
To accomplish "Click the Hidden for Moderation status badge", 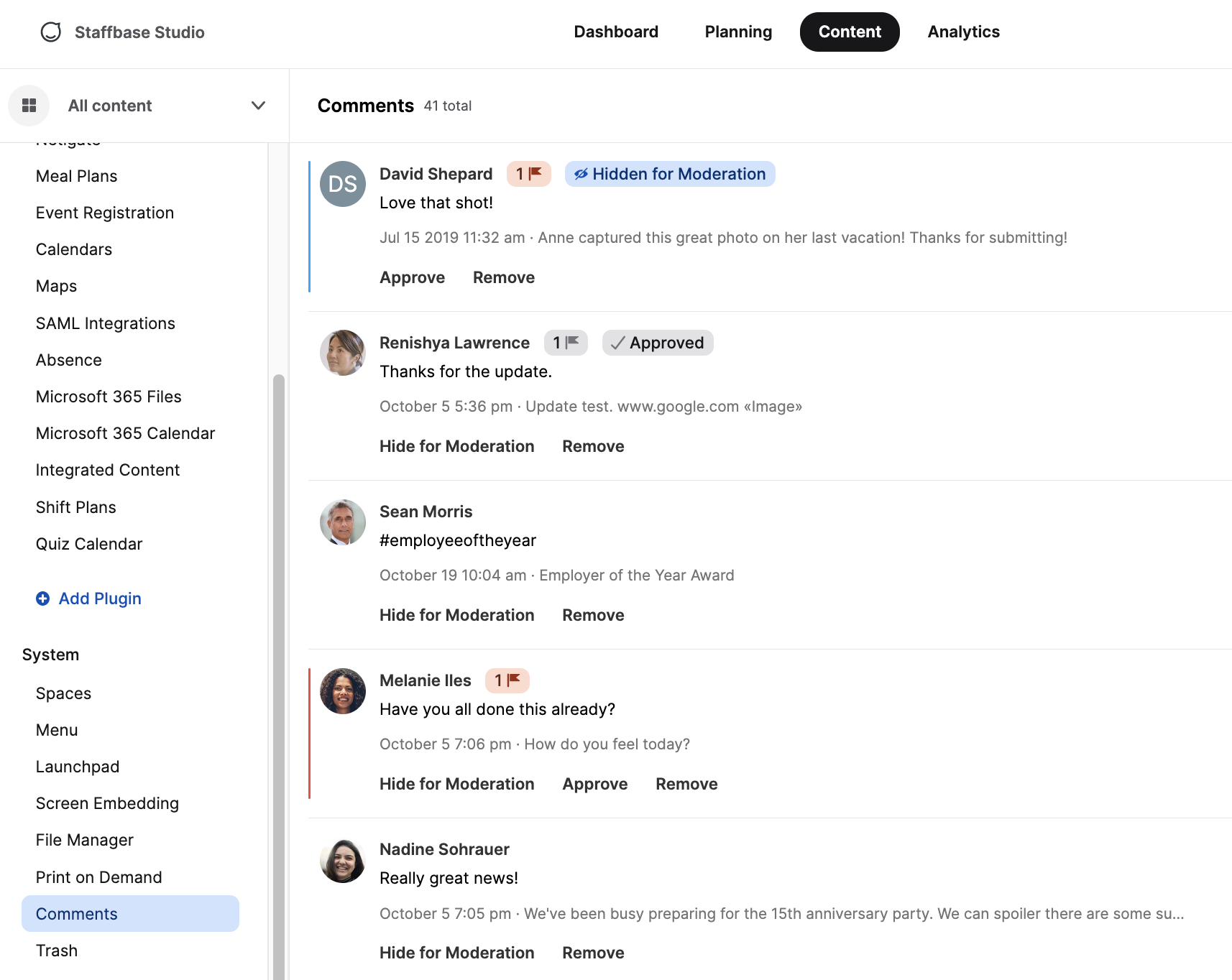I will [x=670, y=174].
